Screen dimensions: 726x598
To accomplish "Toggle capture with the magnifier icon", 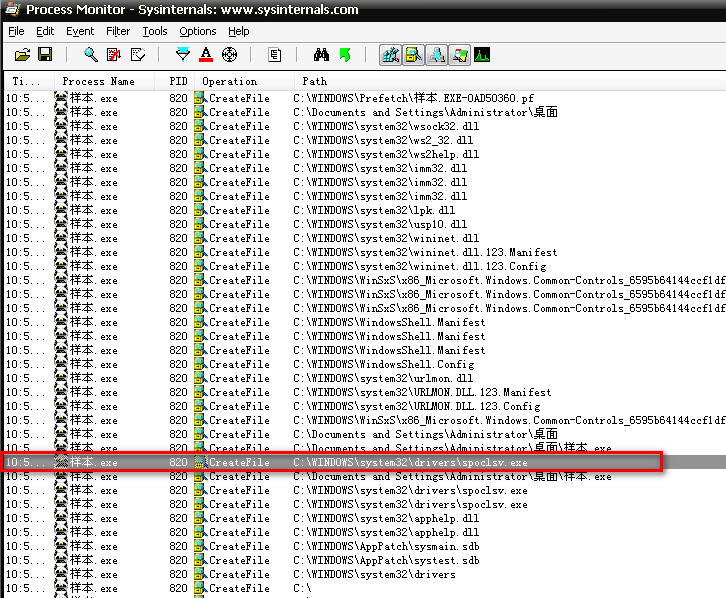I will click(x=90, y=55).
